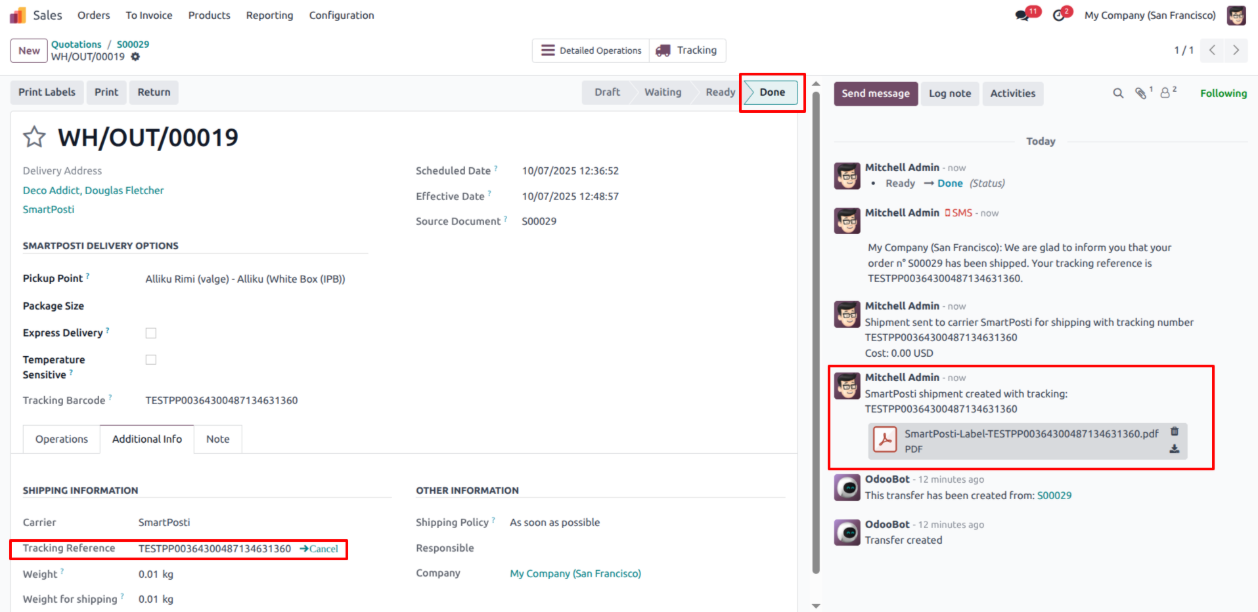Screen dimensions: 1258x612
Task: Go to the next record arrow
Action: 1237,50
